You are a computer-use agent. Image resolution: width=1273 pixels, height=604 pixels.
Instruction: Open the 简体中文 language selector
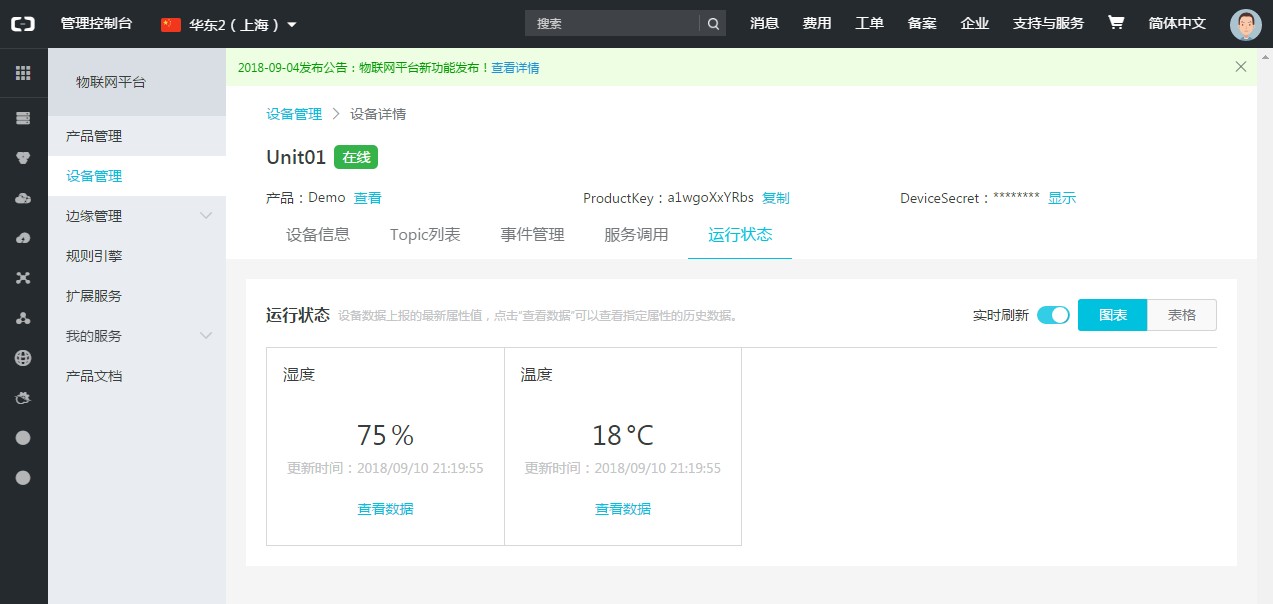[1177, 23]
